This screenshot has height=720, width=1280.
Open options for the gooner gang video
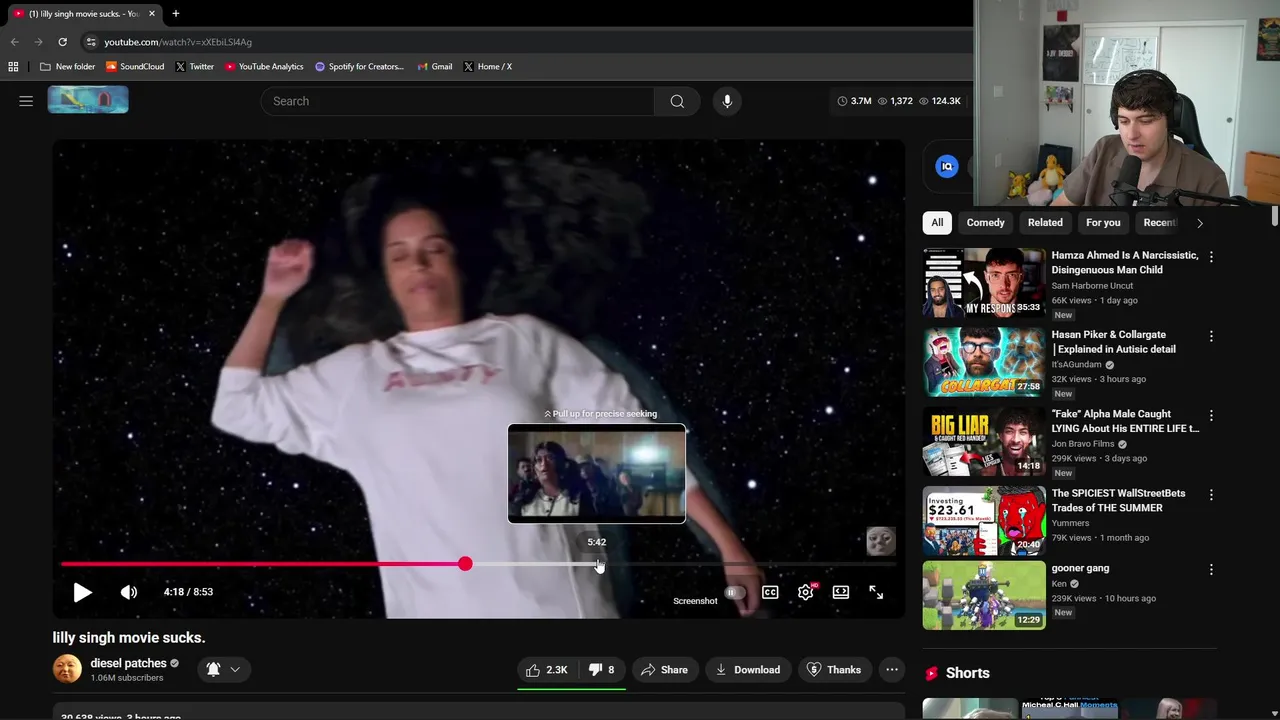1211,569
